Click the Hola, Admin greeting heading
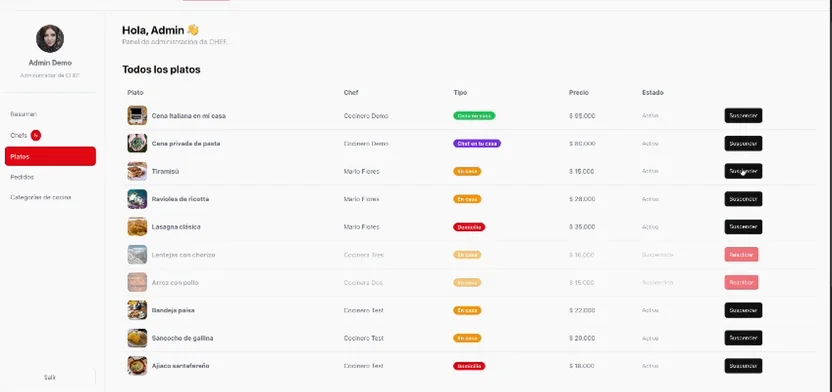 point(160,30)
